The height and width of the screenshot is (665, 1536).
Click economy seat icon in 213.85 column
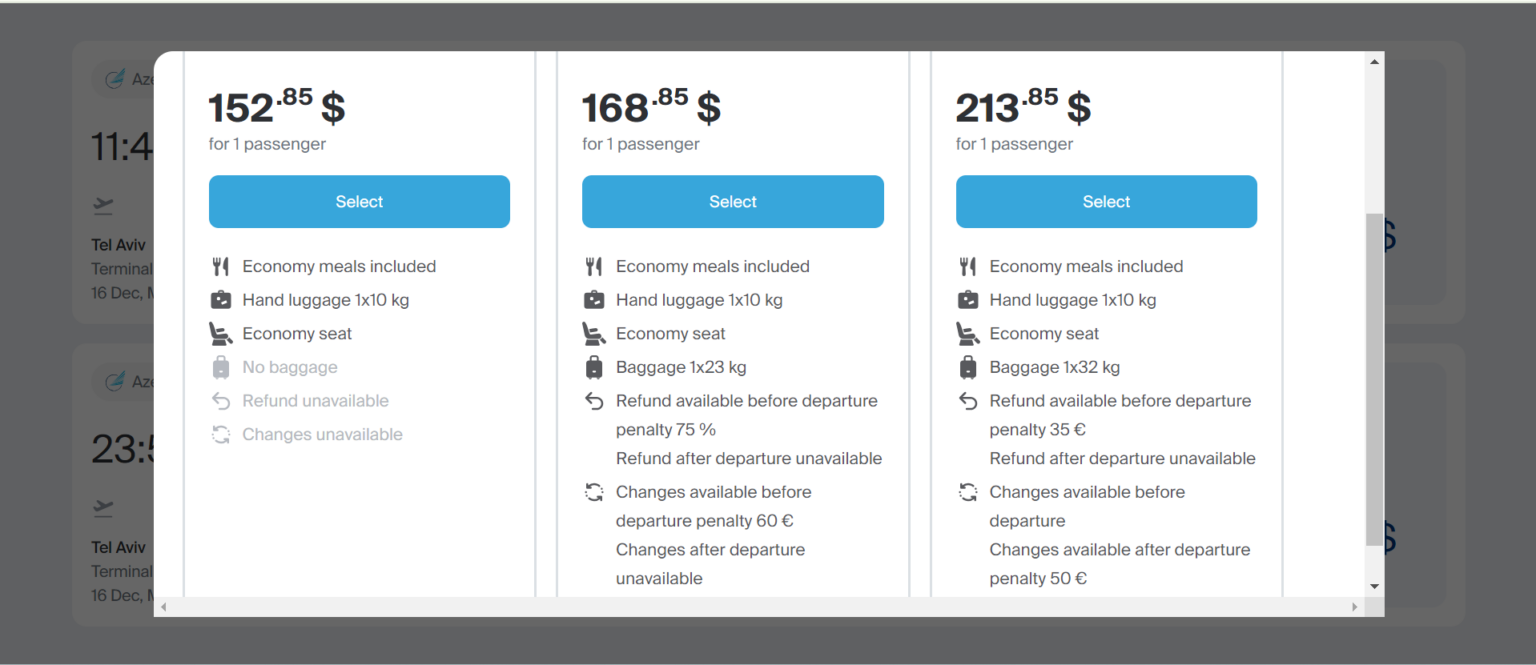coord(968,334)
